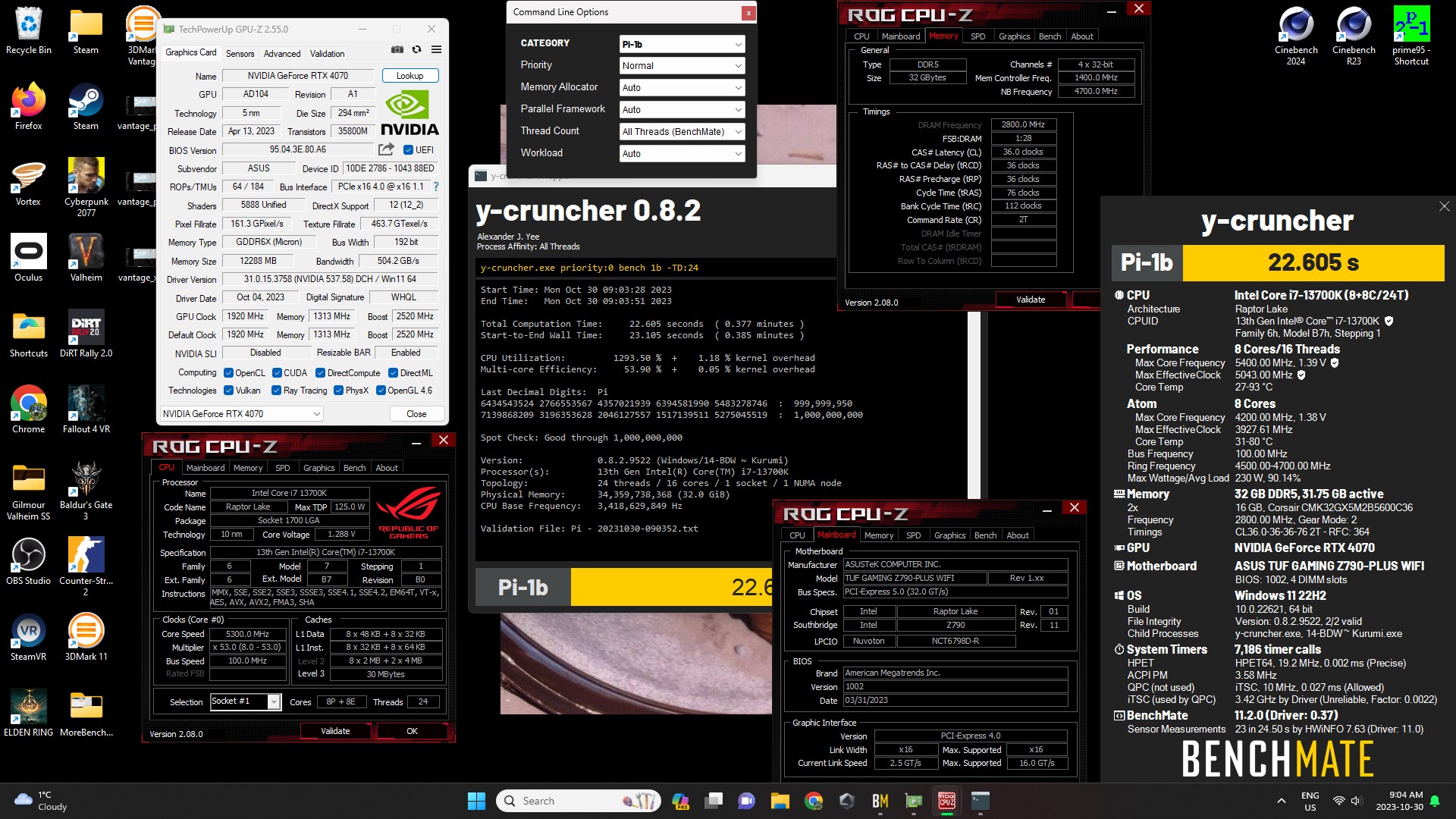Select the prime95 Shortcut desktop icon
Viewport: 1456px width, 819px height.
1411,36
